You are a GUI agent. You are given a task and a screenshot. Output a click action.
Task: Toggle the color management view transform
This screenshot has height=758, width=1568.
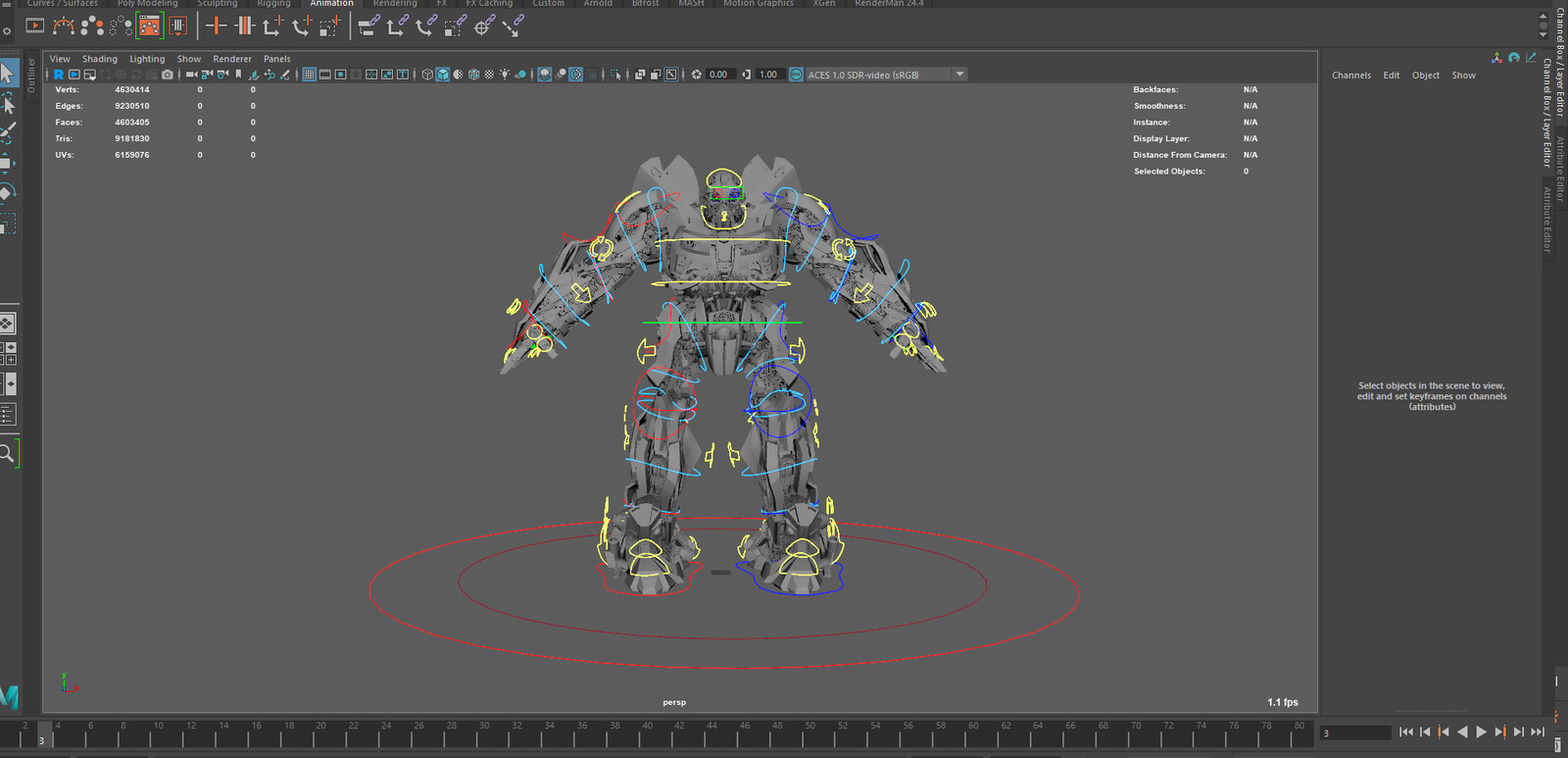pos(797,75)
